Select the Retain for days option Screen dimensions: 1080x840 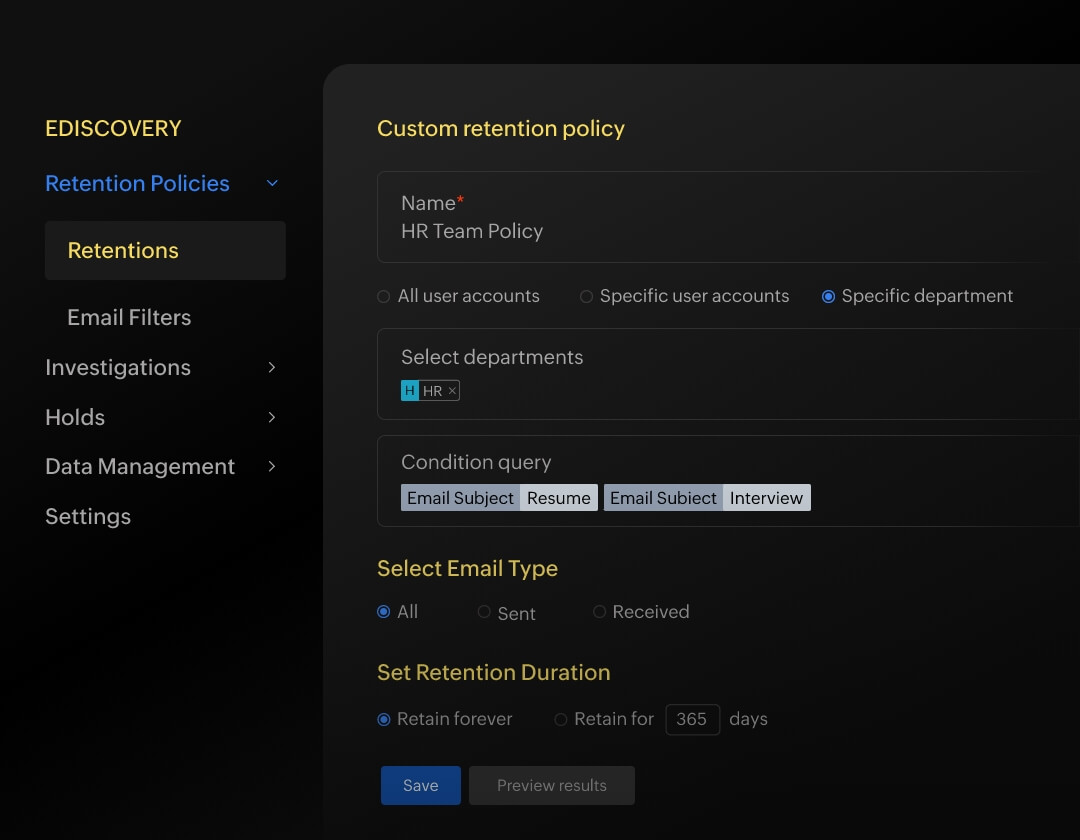click(x=561, y=719)
